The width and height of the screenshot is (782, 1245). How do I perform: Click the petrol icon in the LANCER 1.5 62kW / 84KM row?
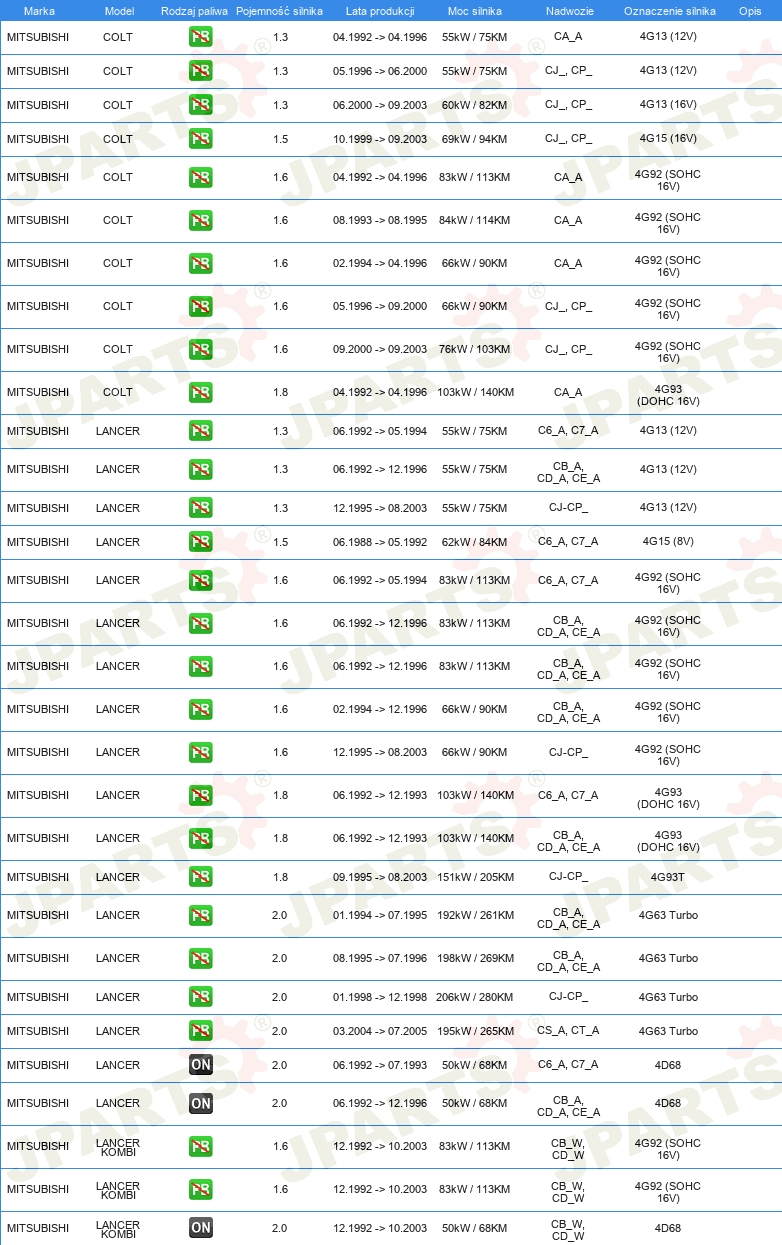coord(201,542)
